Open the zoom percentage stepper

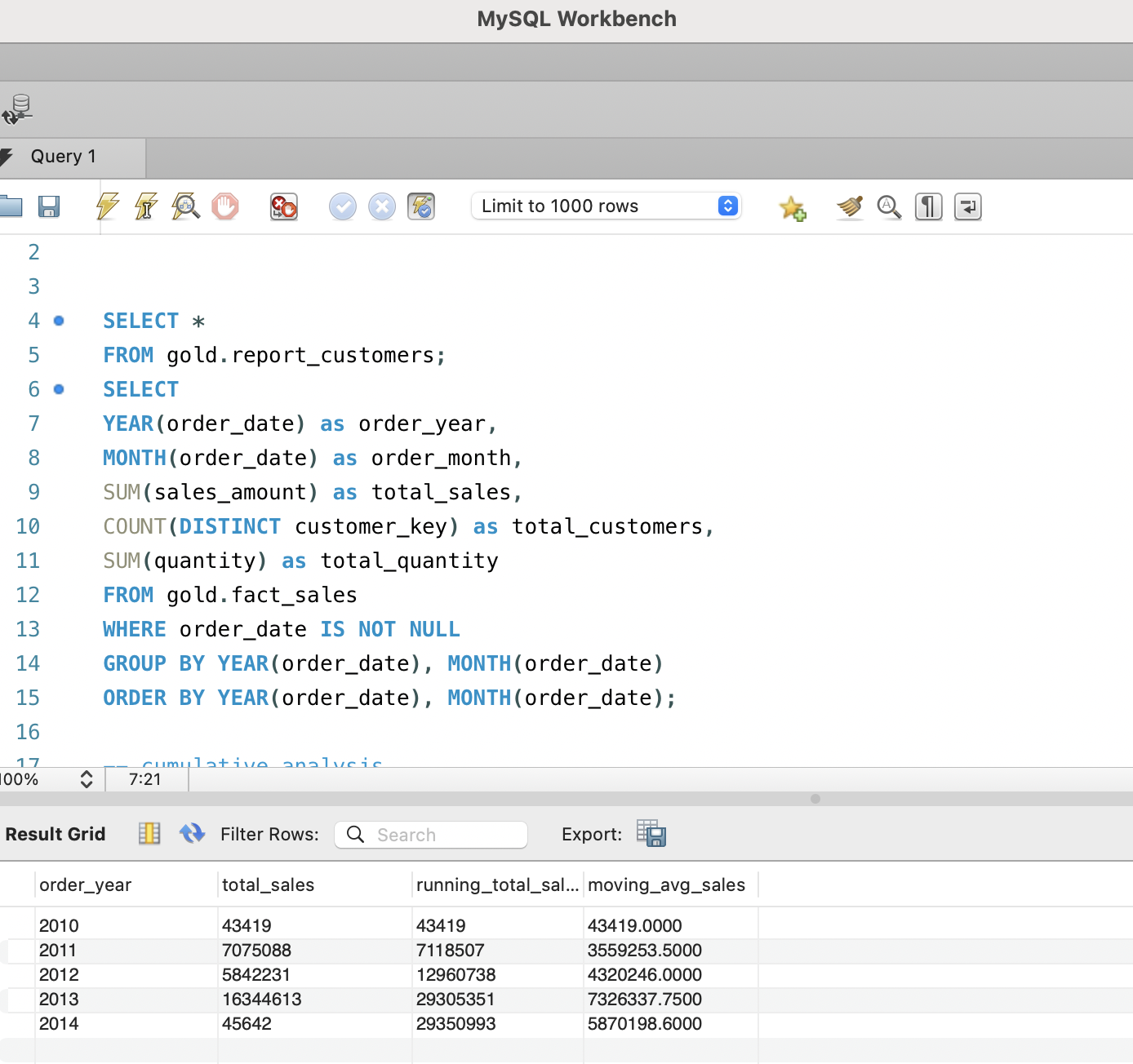pyautogui.click(x=86, y=779)
